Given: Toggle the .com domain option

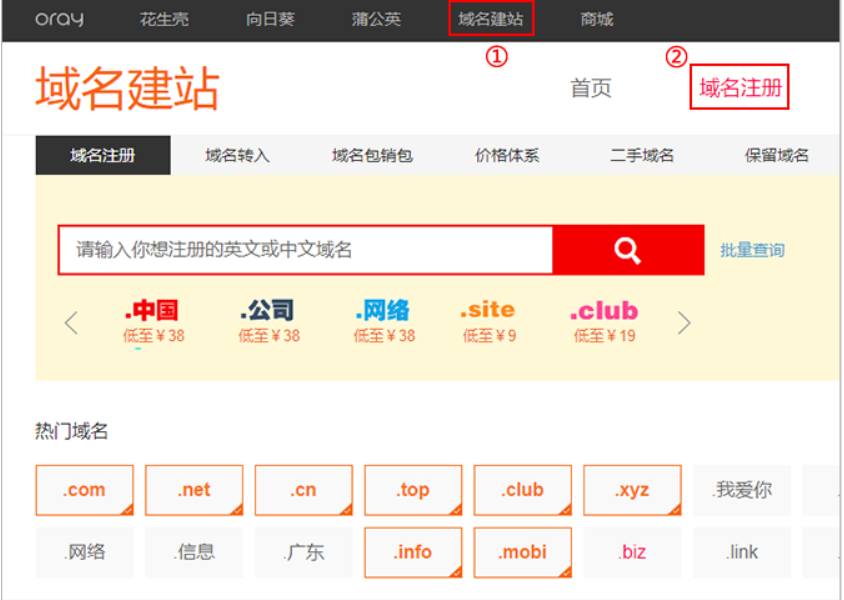Looking at the screenshot, I should pos(84,490).
